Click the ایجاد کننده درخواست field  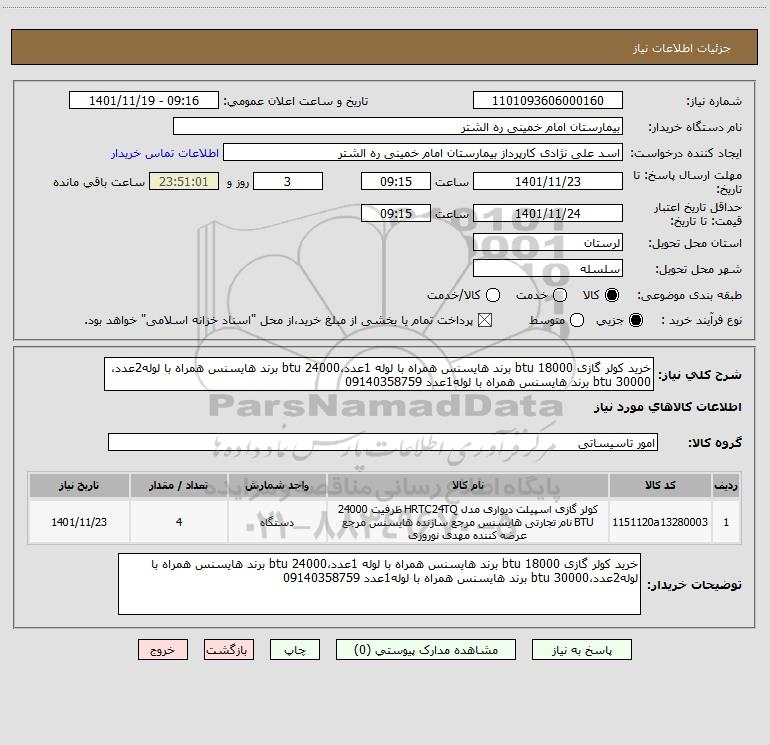(x=423, y=153)
